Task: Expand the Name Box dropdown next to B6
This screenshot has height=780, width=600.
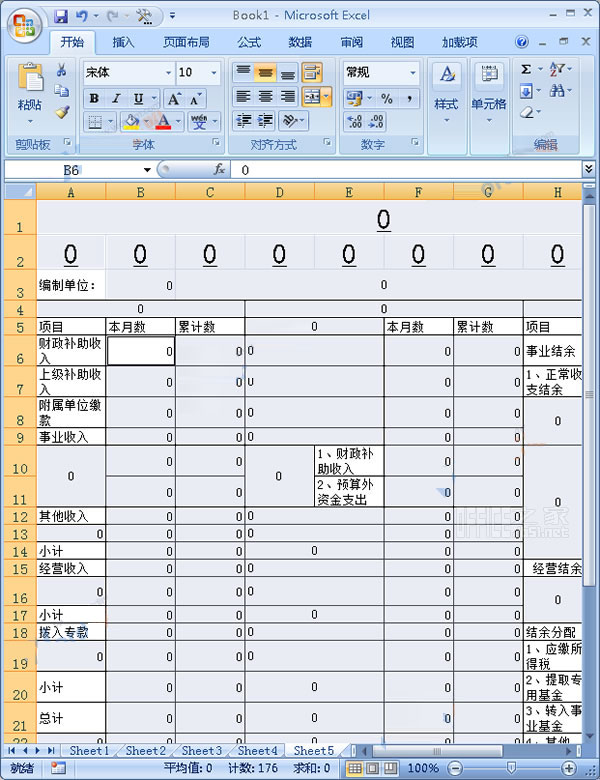Action: (147, 170)
